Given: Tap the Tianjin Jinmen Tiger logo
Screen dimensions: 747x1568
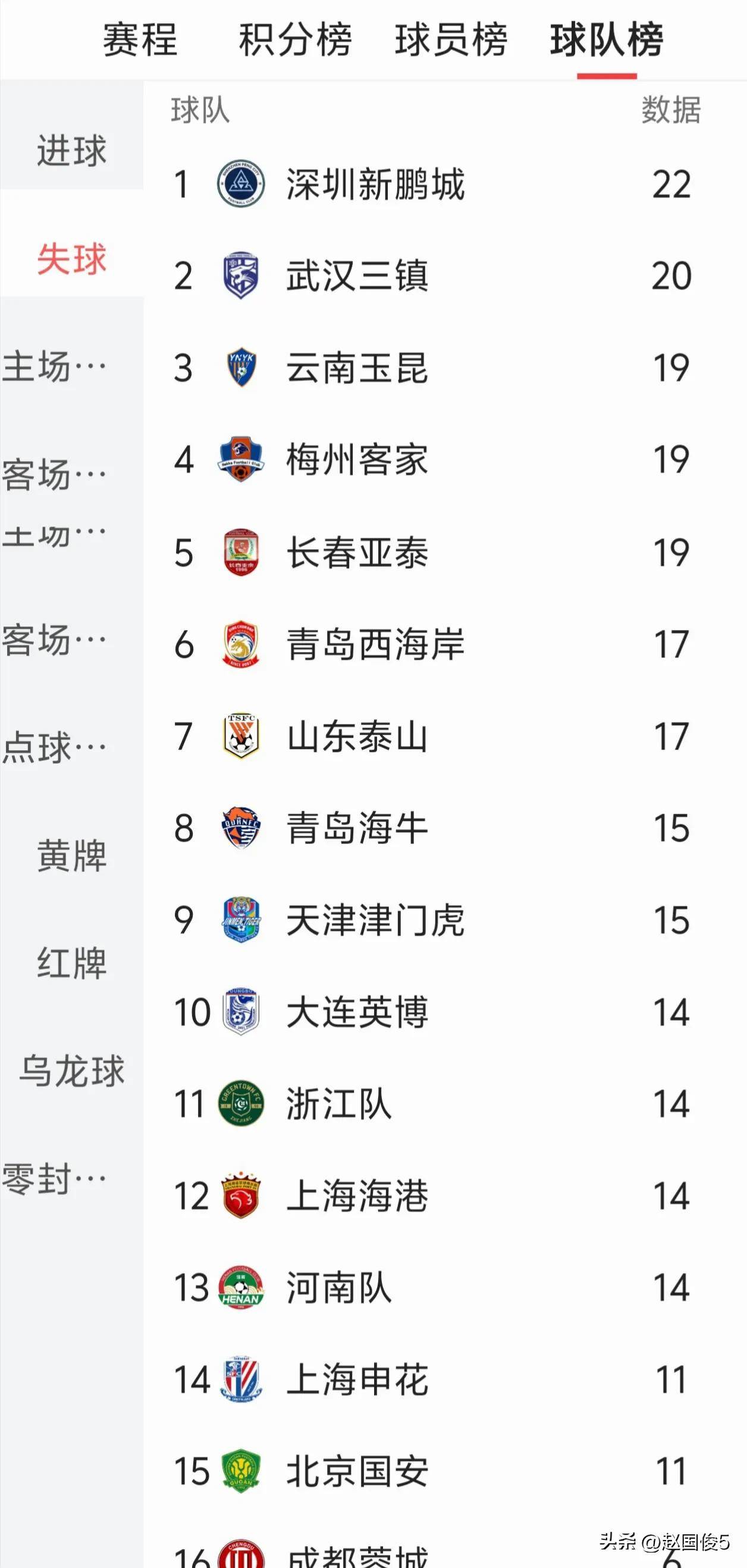Looking at the screenshot, I should (x=241, y=919).
